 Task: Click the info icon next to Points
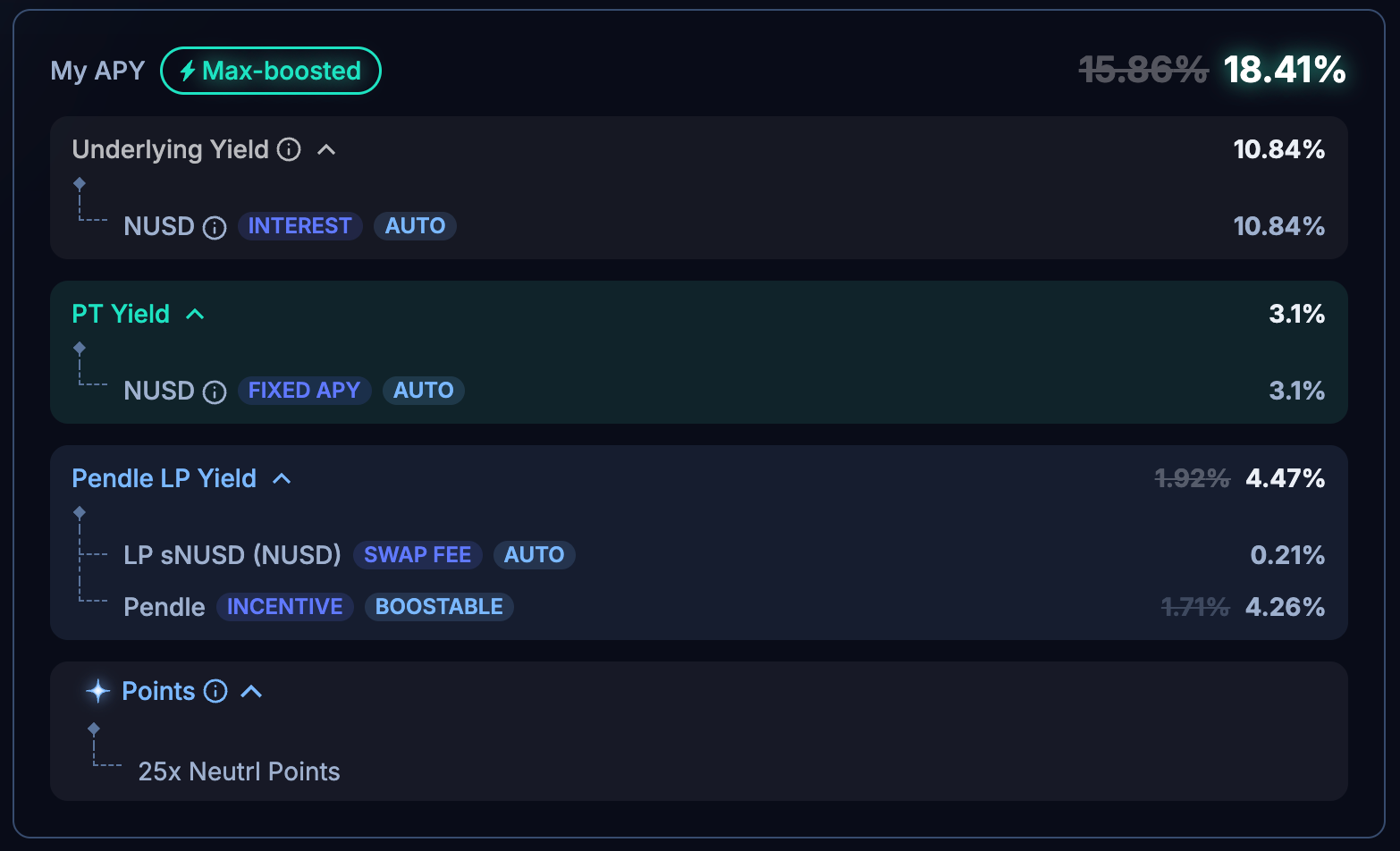pyautogui.click(x=215, y=691)
